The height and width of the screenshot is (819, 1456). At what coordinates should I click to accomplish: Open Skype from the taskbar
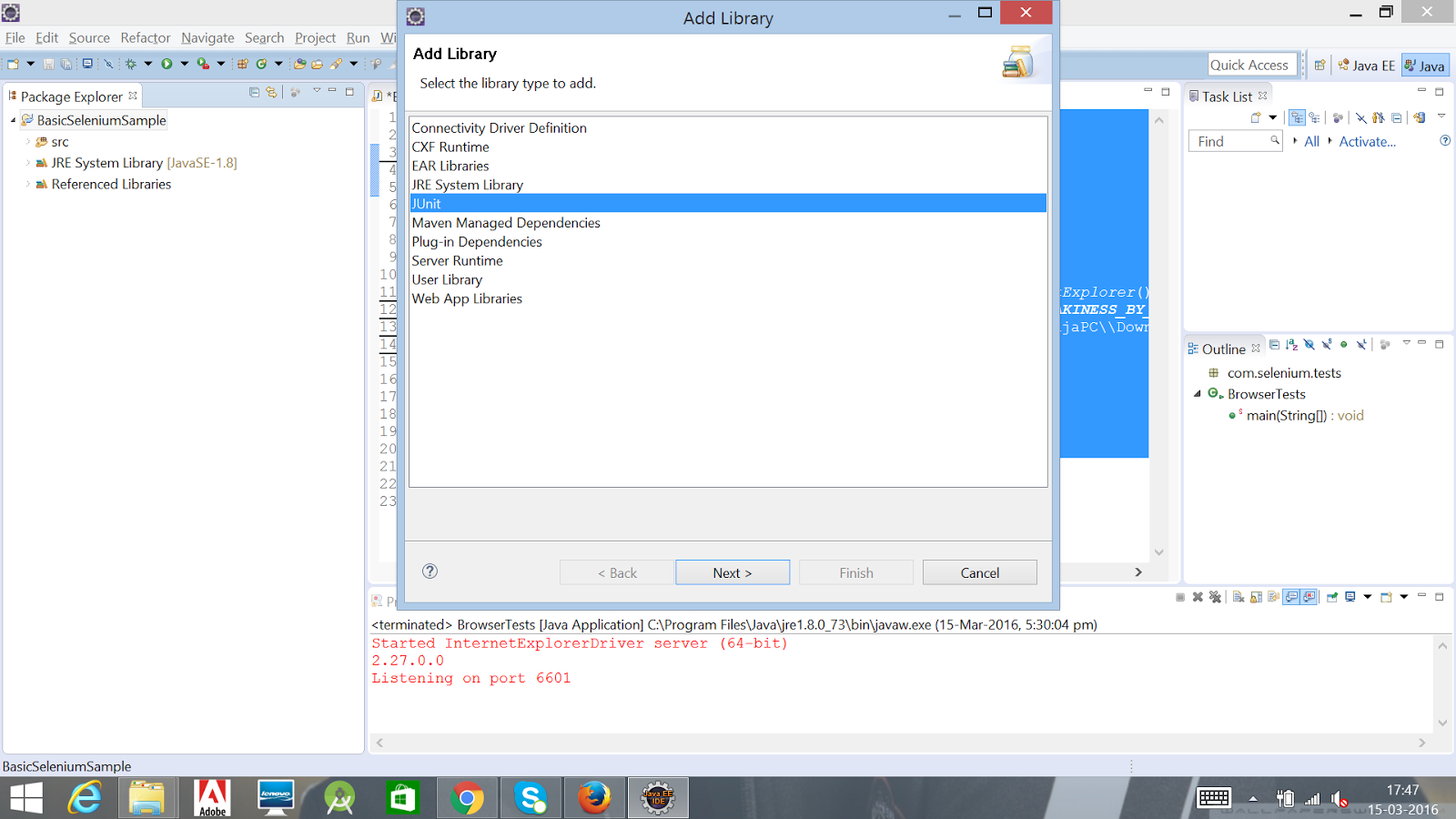click(531, 798)
